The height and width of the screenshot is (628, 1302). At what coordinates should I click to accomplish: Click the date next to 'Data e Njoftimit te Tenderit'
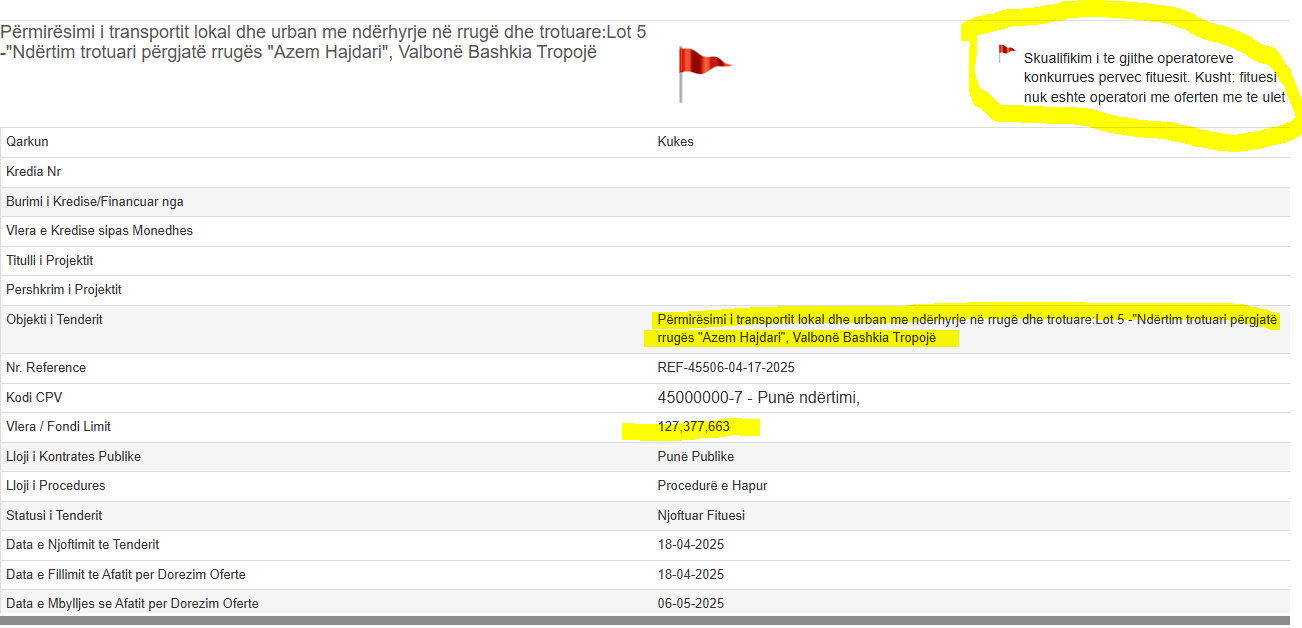690,545
